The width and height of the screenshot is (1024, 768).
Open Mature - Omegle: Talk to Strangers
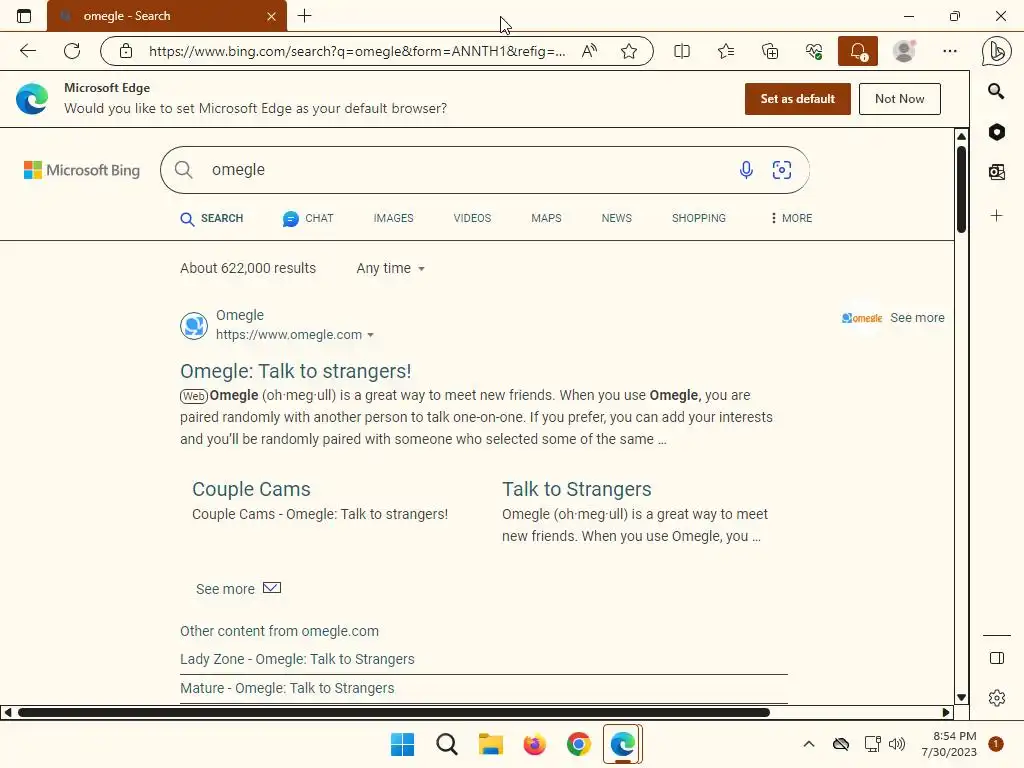[287, 688]
